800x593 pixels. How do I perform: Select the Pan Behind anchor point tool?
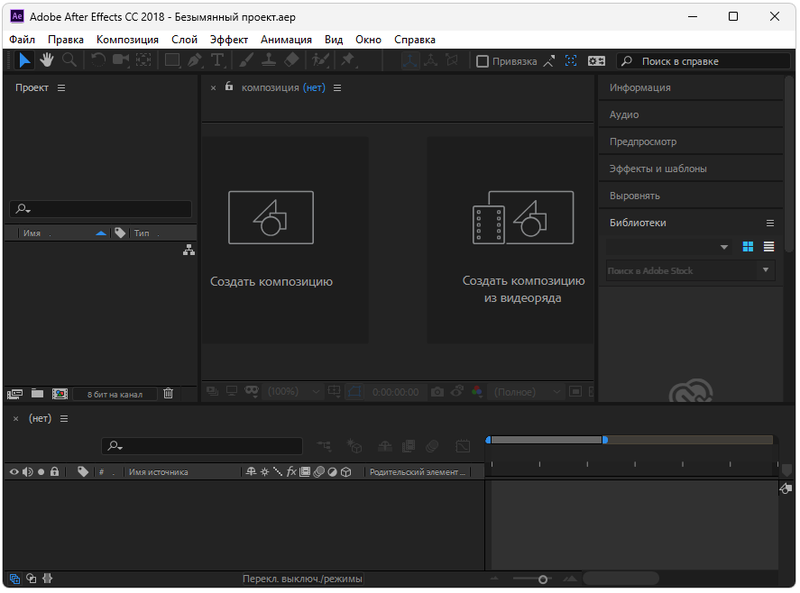pos(143,60)
